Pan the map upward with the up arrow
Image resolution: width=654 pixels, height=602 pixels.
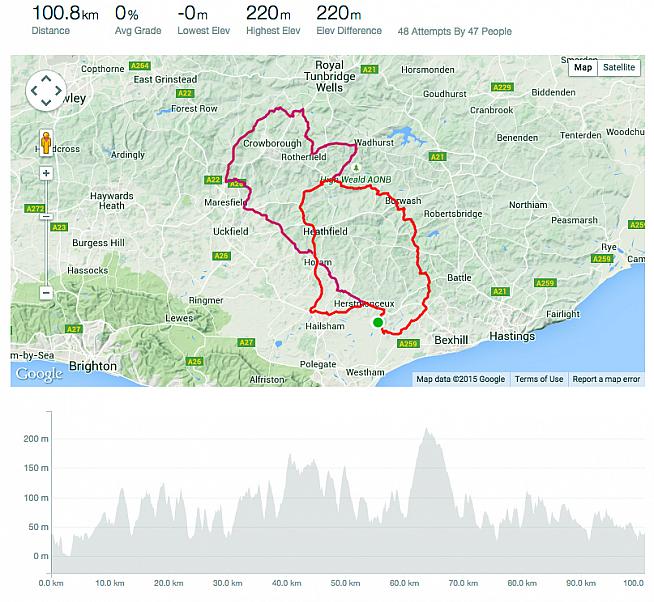tap(46, 79)
